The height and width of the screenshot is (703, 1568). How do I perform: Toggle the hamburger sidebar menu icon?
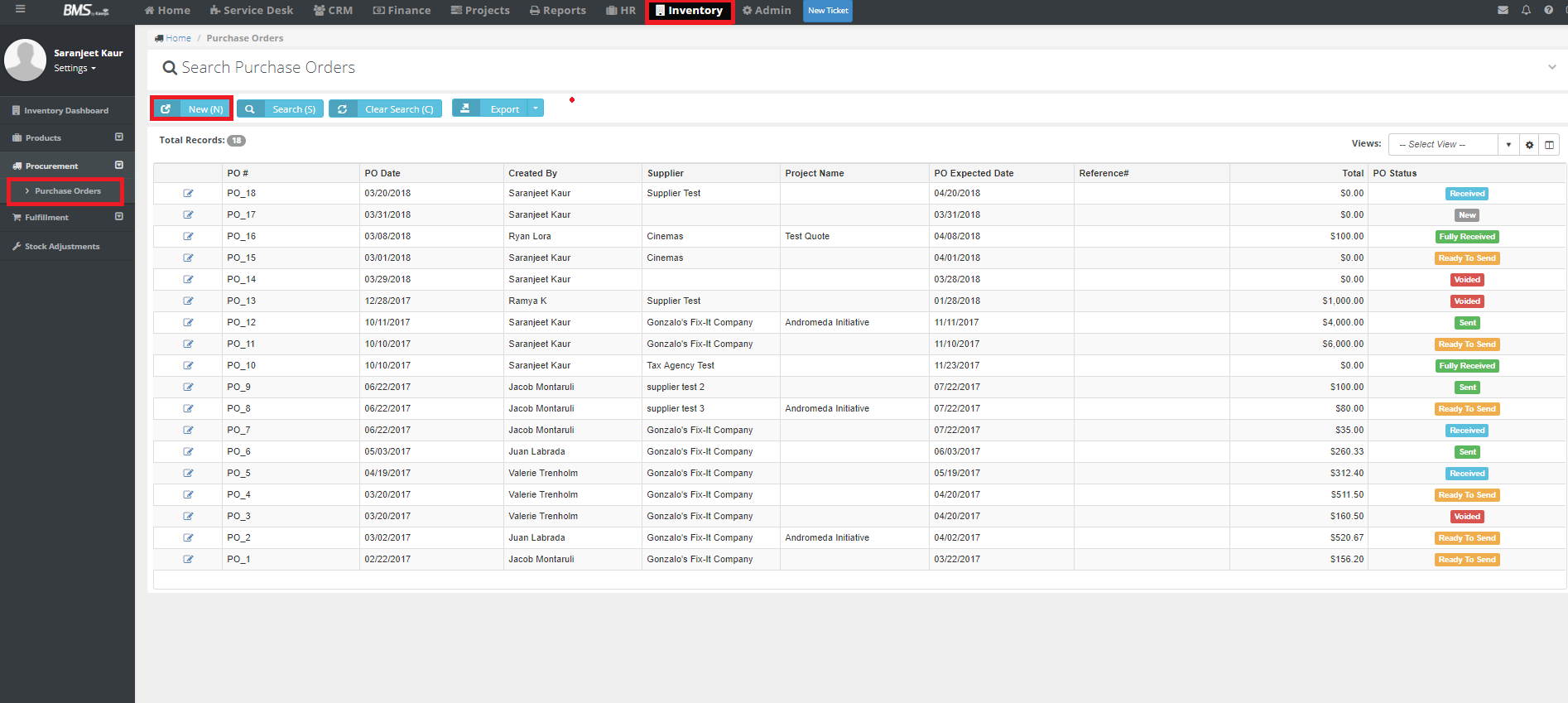pyautogui.click(x=20, y=9)
